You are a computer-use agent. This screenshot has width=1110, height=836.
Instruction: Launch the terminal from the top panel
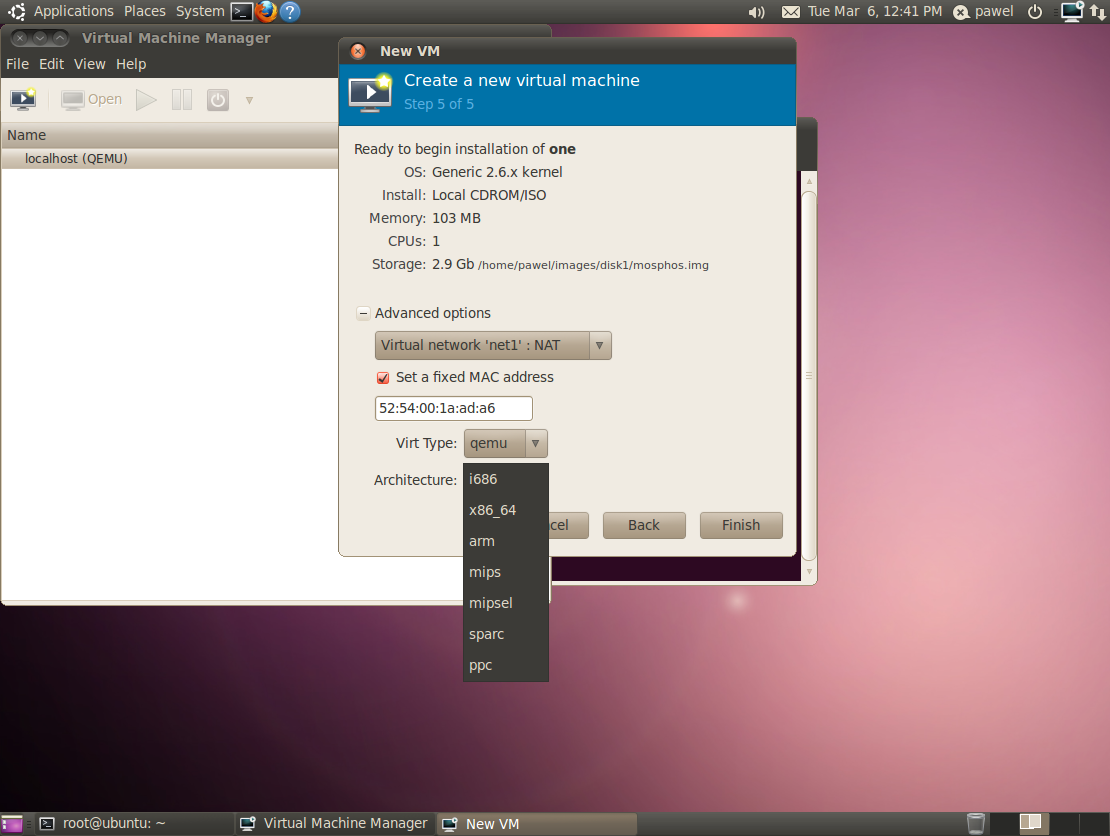click(241, 12)
